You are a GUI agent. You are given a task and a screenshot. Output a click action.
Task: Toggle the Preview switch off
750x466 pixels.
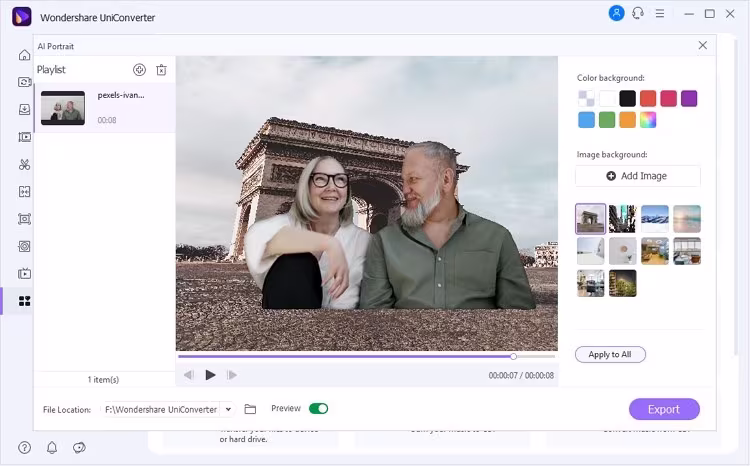[318, 409]
